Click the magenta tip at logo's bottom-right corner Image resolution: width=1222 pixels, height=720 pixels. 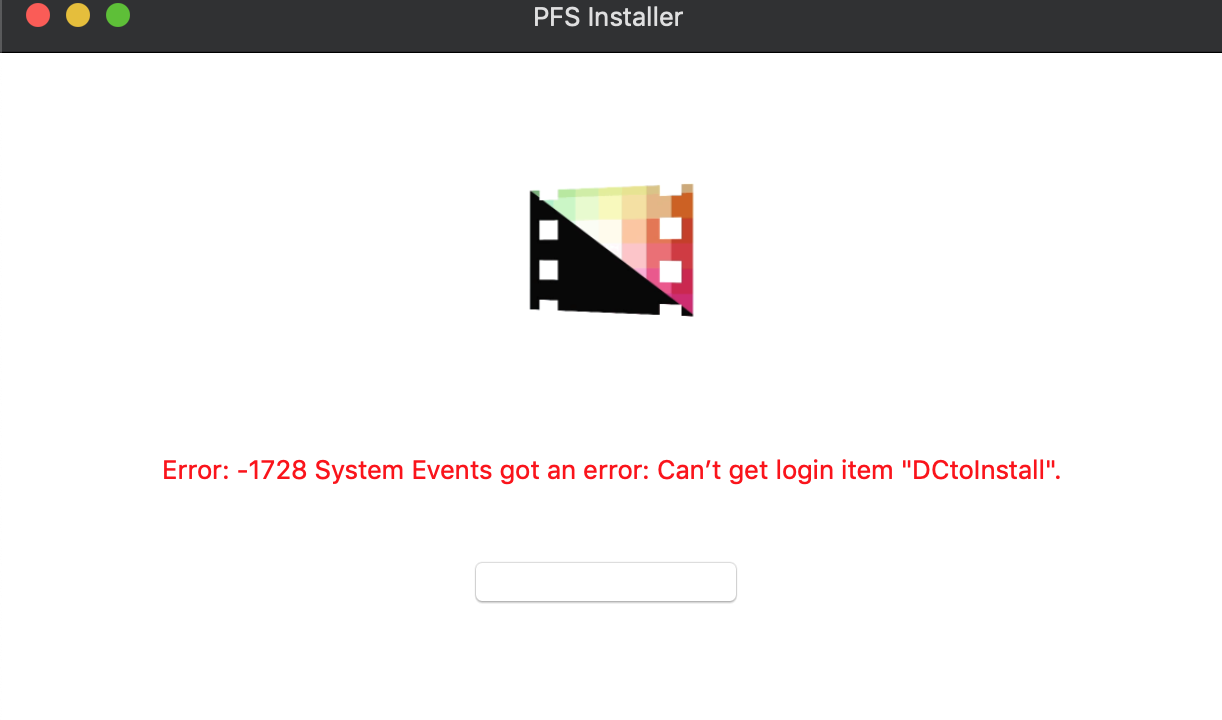(683, 298)
